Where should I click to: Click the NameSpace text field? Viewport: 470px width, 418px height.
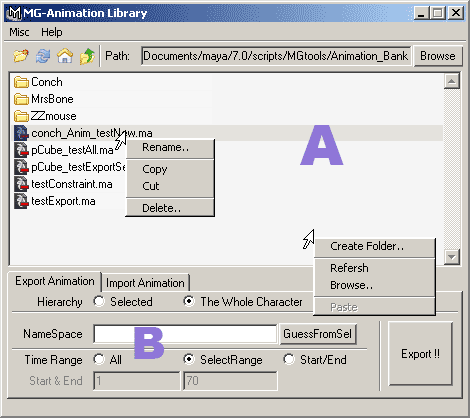[x=185, y=334]
